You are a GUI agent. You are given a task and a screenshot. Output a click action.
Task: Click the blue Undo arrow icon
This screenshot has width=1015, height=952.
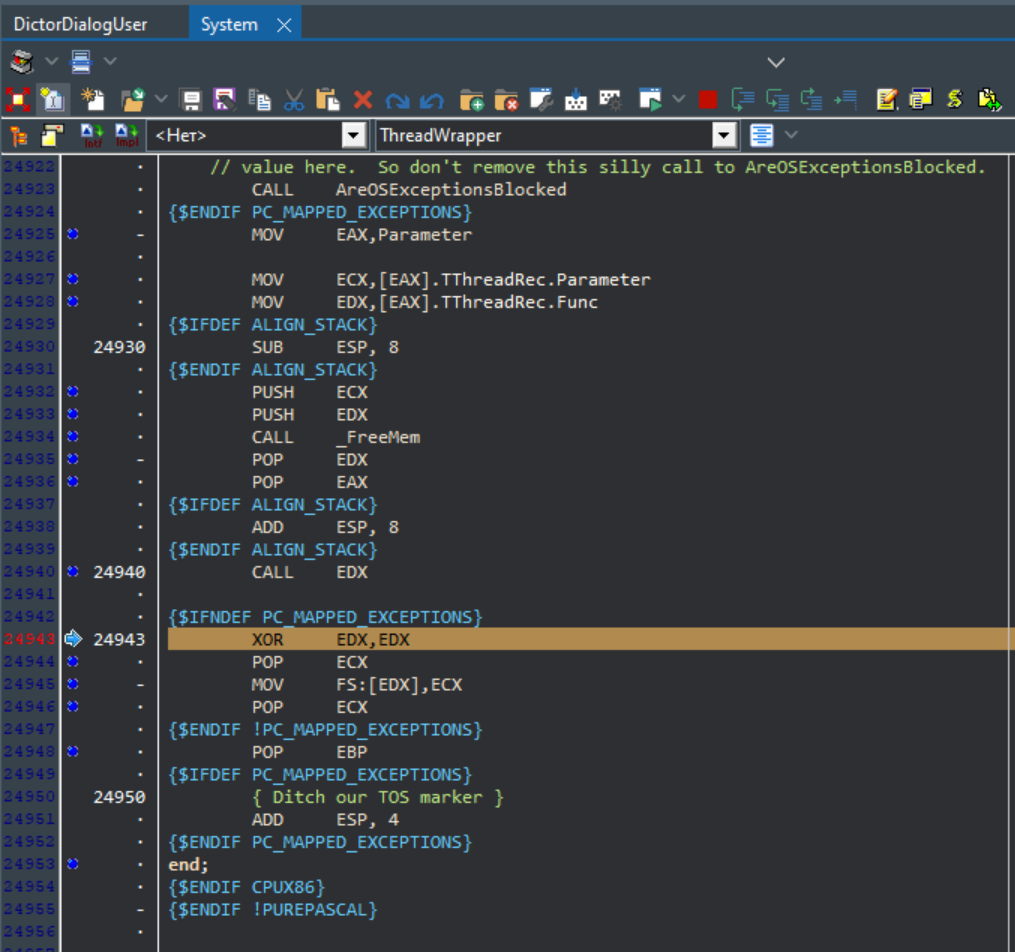click(x=432, y=100)
